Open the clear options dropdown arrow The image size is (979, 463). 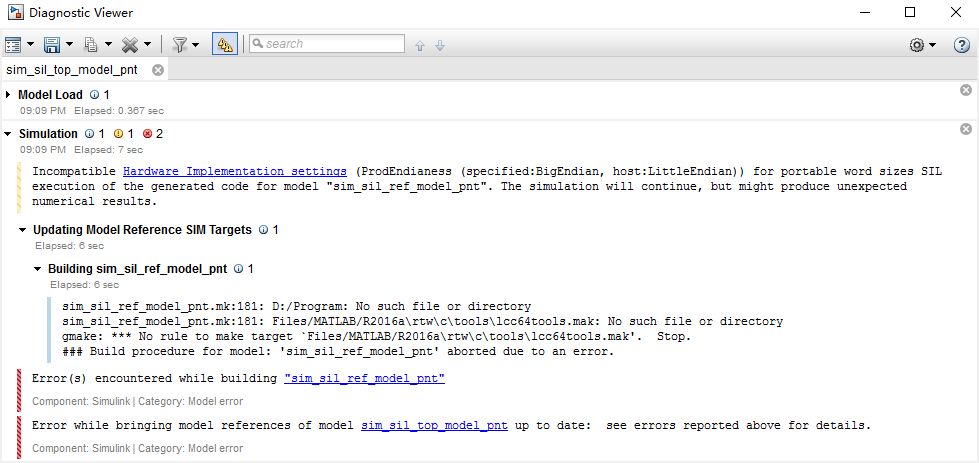[147, 44]
